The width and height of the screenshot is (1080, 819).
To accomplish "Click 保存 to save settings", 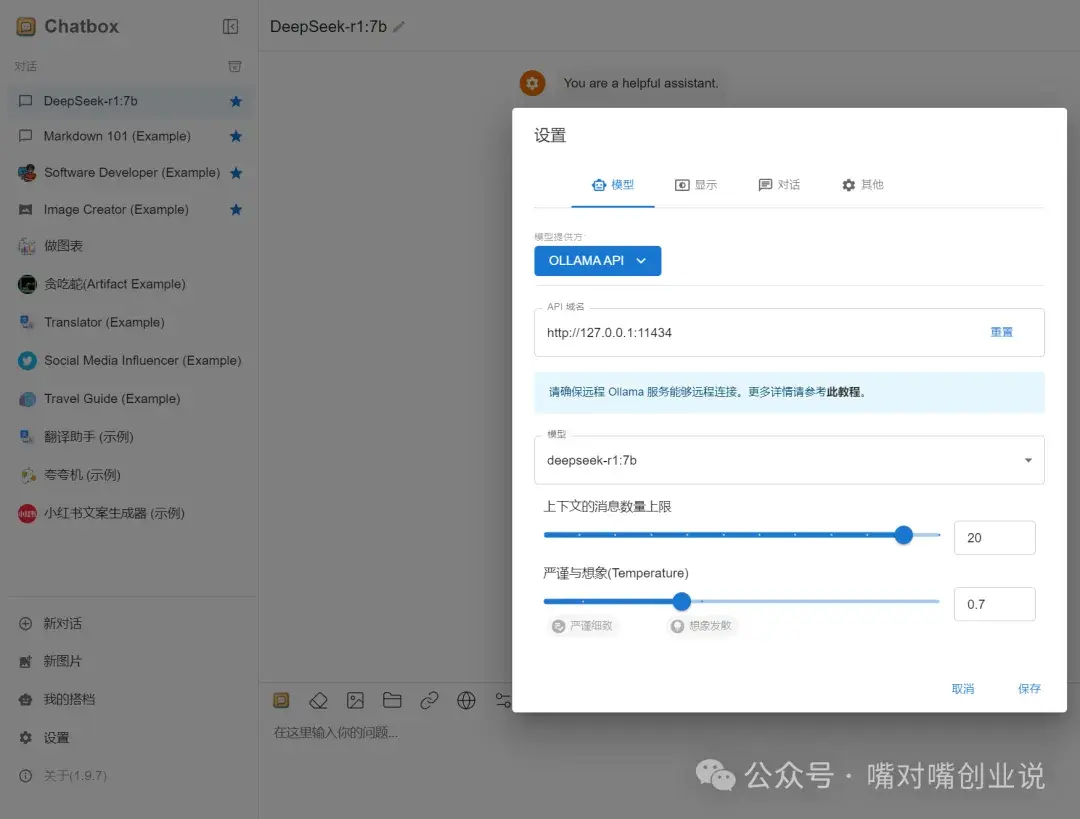I will pos(1029,689).
